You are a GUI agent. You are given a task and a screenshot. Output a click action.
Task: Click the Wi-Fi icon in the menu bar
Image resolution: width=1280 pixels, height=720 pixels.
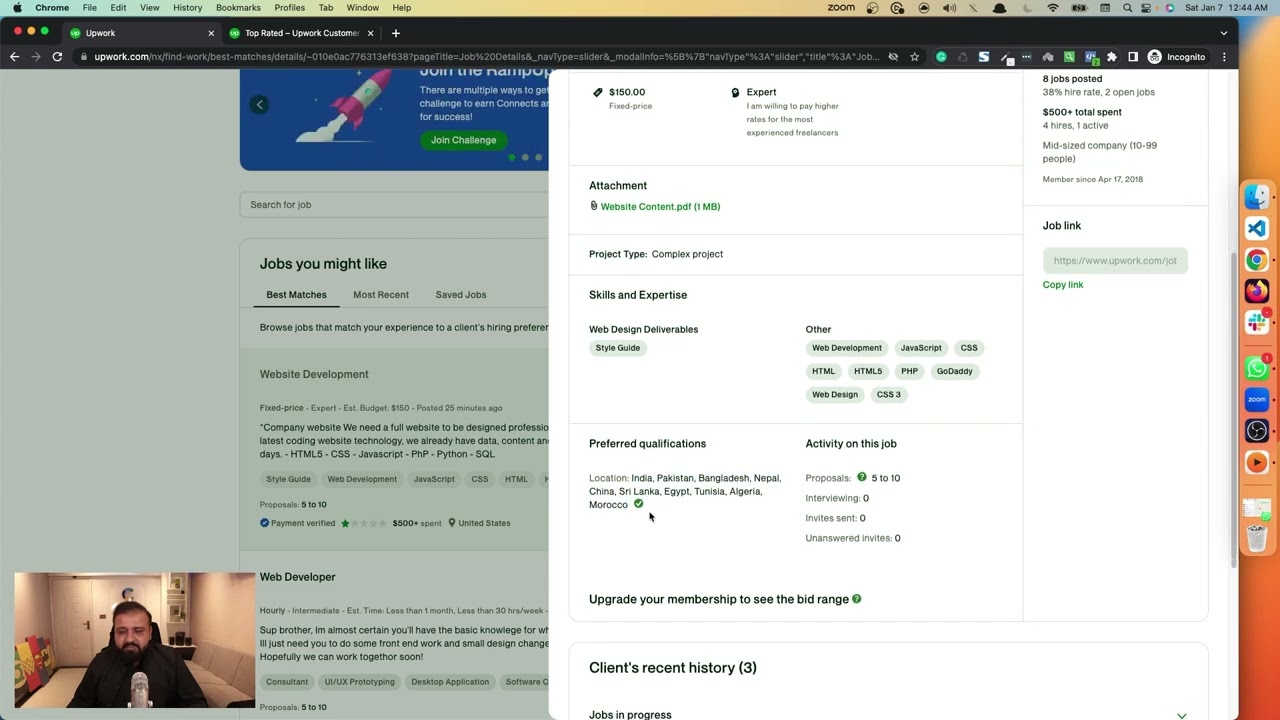[1053, 8]
